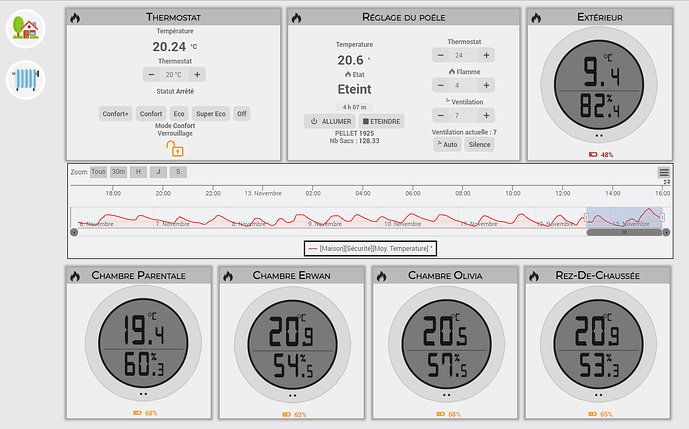The width and height of the screenshot is (689, 429).
Task: Click the room thermostat 20 °C field
Action: (174, 75)
